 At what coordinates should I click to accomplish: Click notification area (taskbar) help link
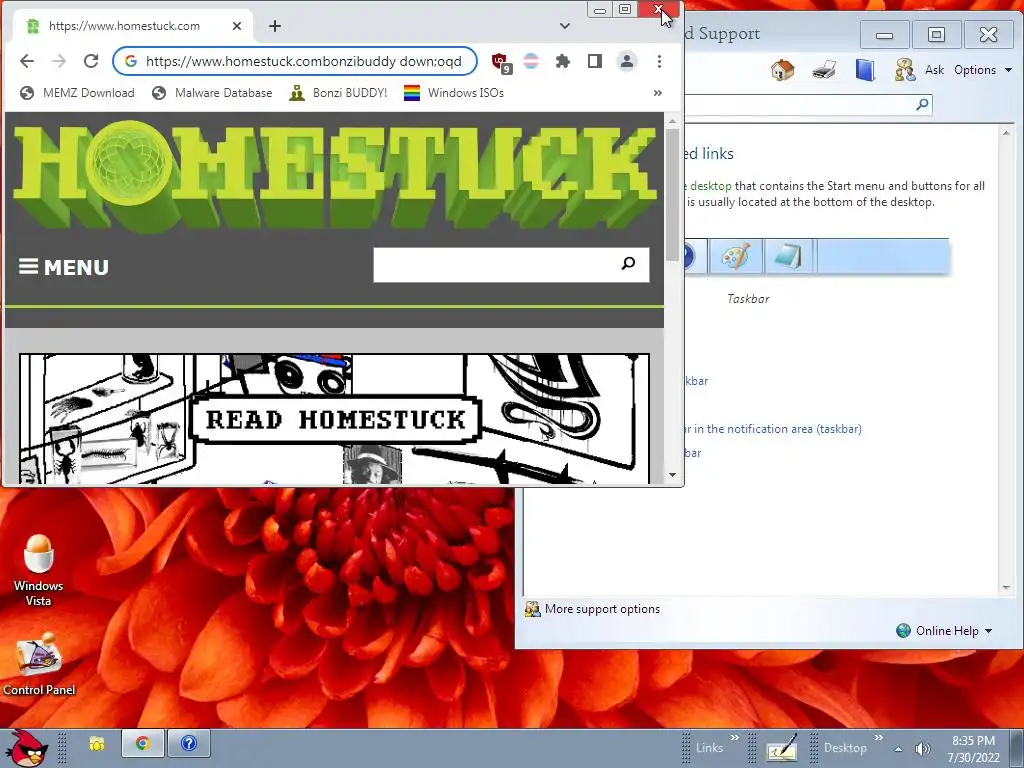click(771, 429)
